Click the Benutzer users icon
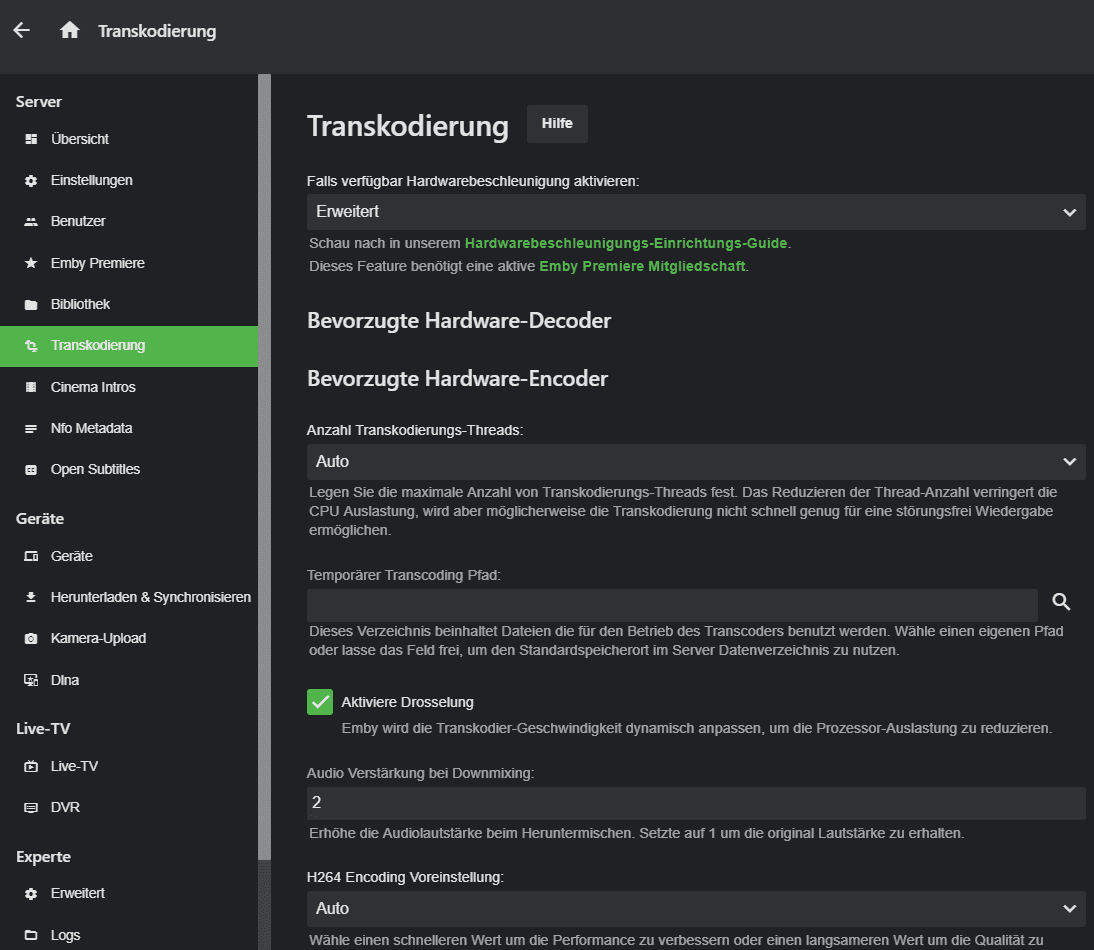1094x950 pixels. coord(31,221)
